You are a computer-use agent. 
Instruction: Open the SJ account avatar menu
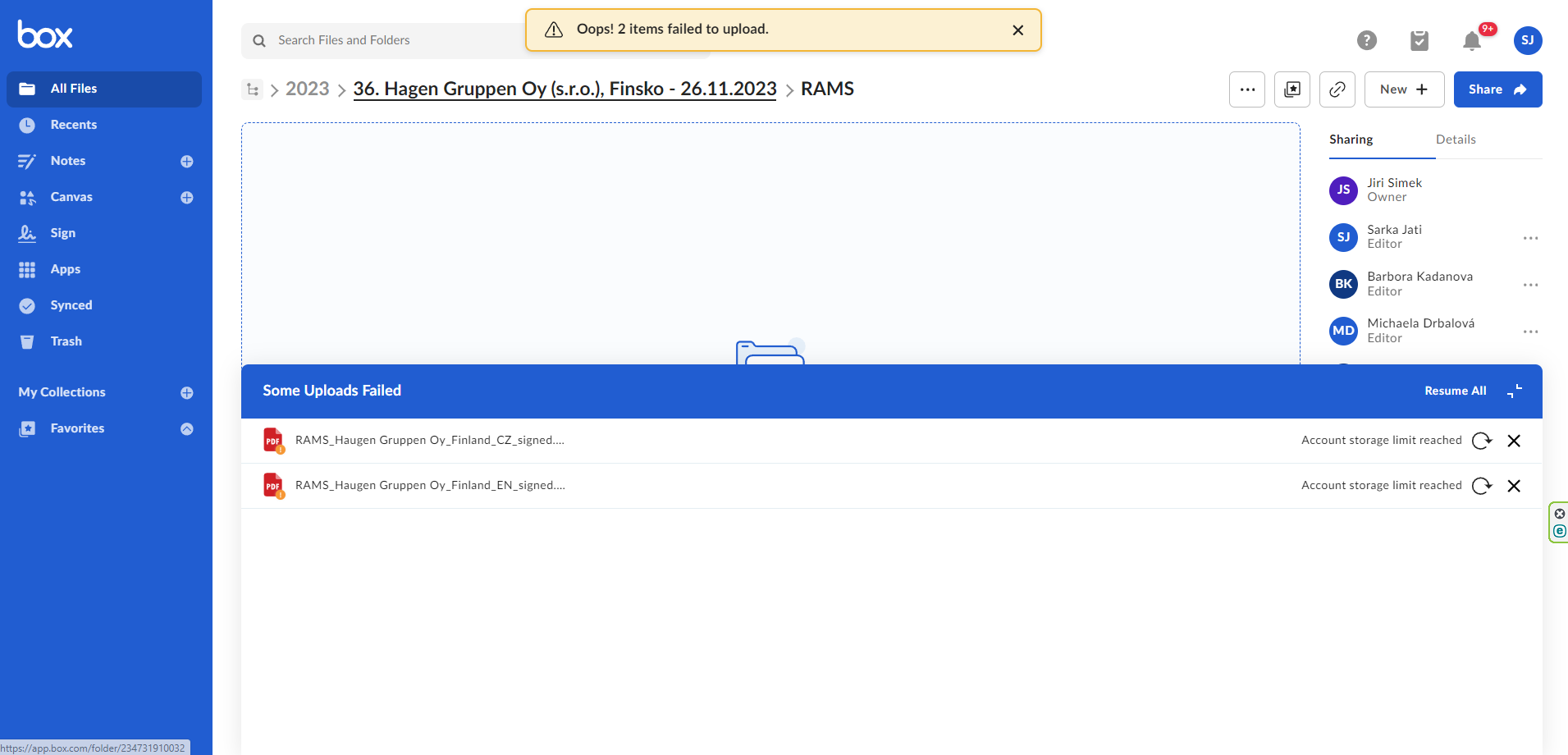tap(1528, 40)
